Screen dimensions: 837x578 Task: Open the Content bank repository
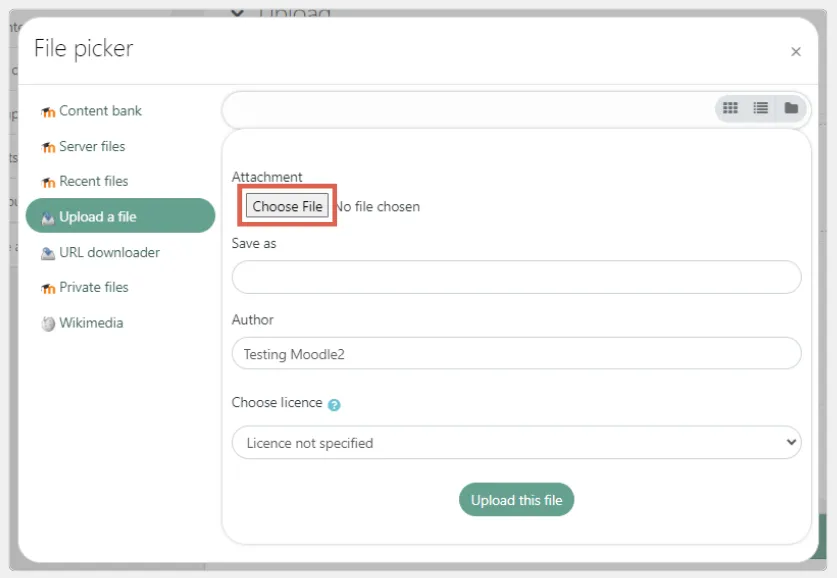(x=99, y=111)
